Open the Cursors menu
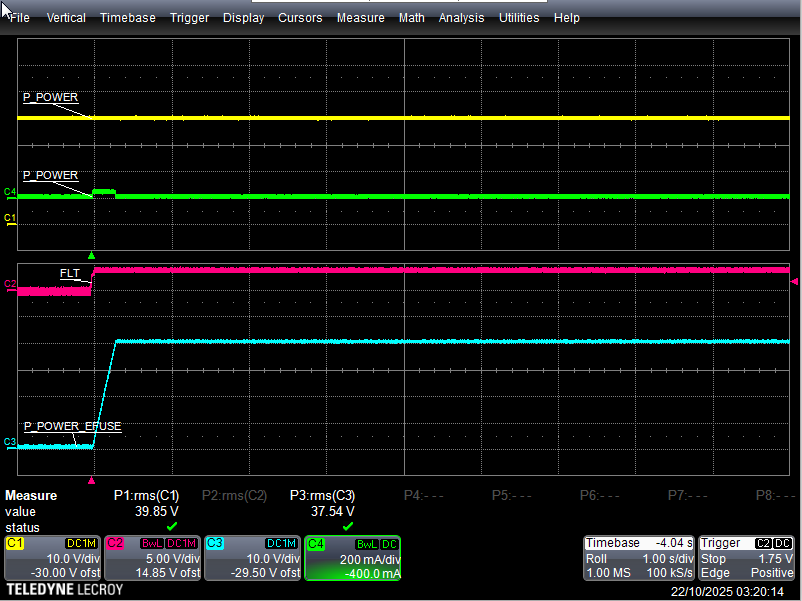This screenshot has height=601, width=802. [x=300, y=18]
